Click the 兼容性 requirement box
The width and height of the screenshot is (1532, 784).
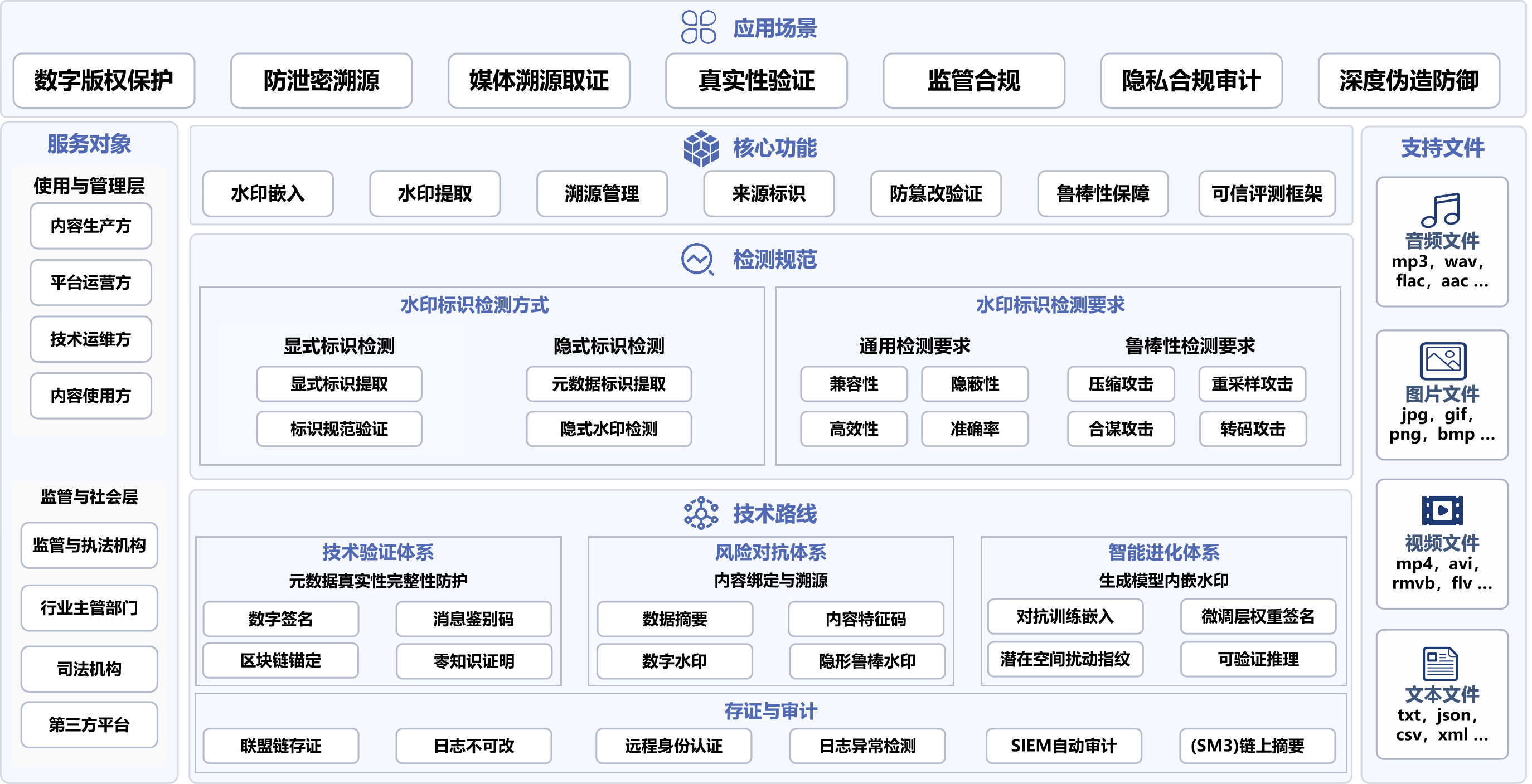pos(854,384)
